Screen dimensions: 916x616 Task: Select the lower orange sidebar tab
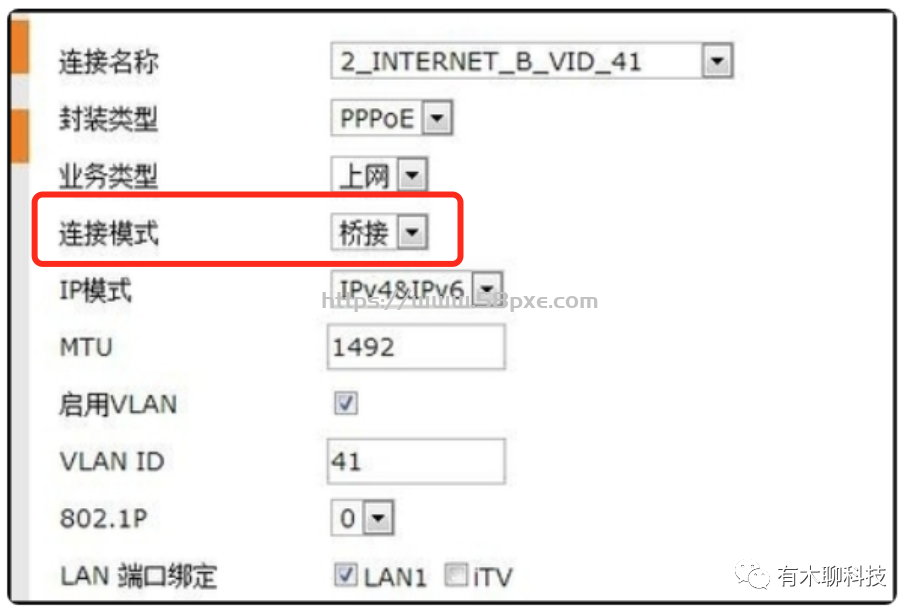(x=20, y=136)
